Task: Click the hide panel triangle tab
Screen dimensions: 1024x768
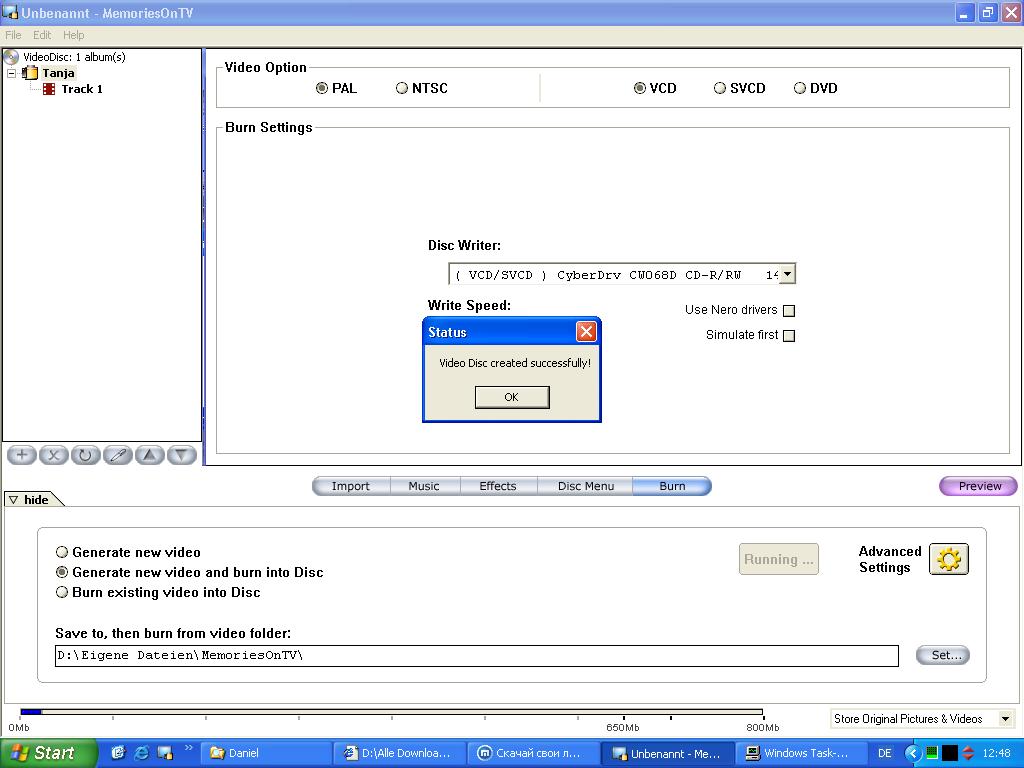Action: [x=14, y=500]
